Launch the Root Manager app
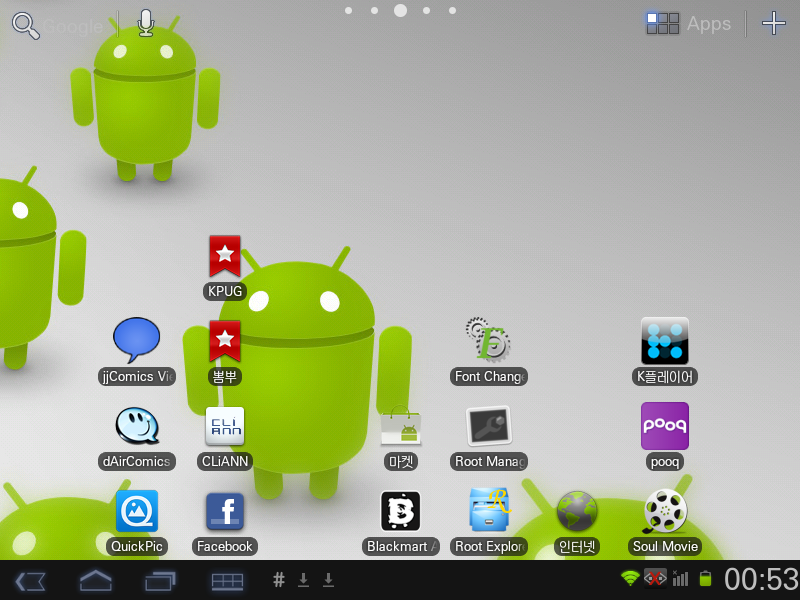The width and height of the screenshot is (800, 600). 488,437
